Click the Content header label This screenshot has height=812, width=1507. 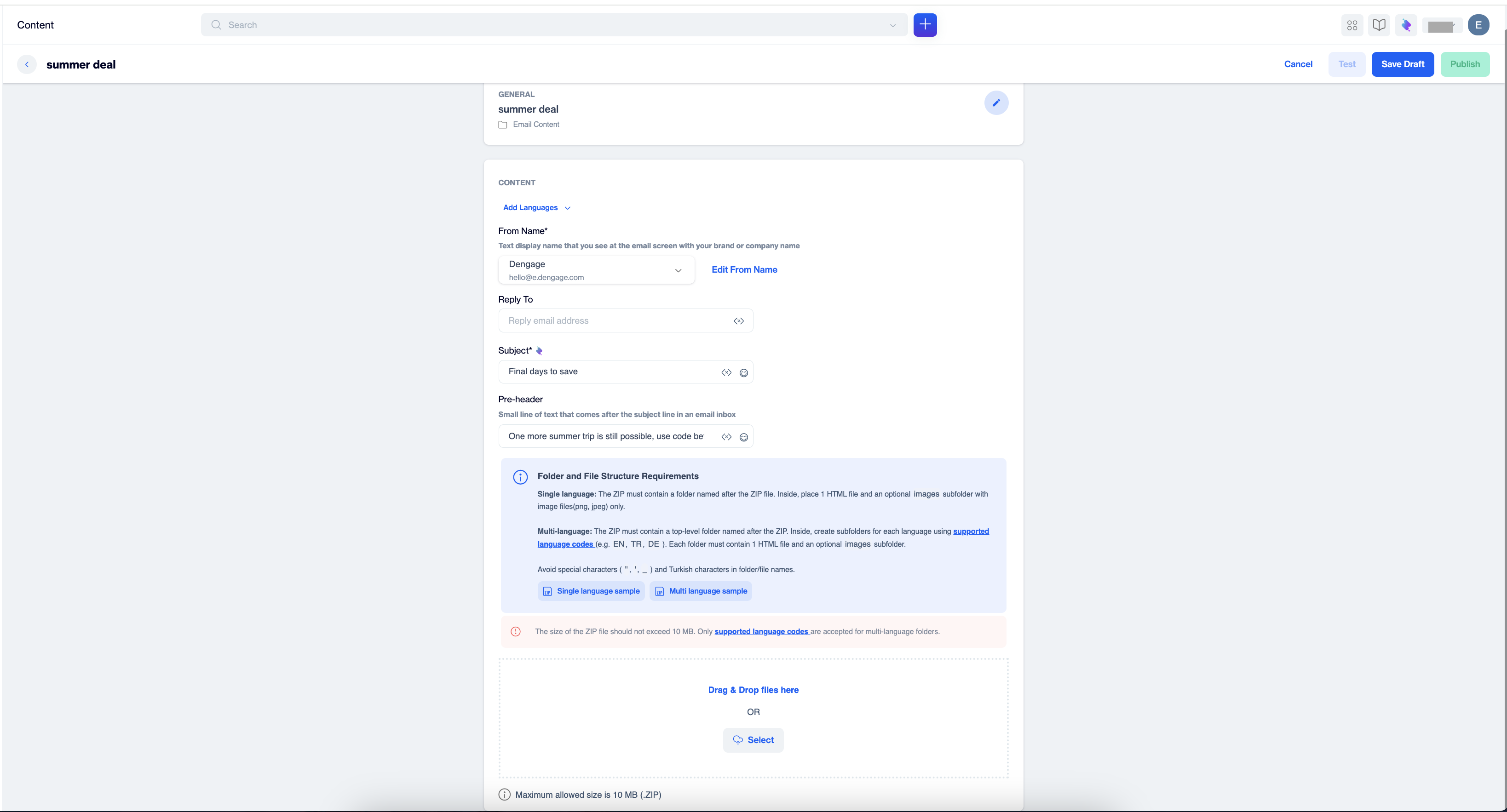point(35,24)
